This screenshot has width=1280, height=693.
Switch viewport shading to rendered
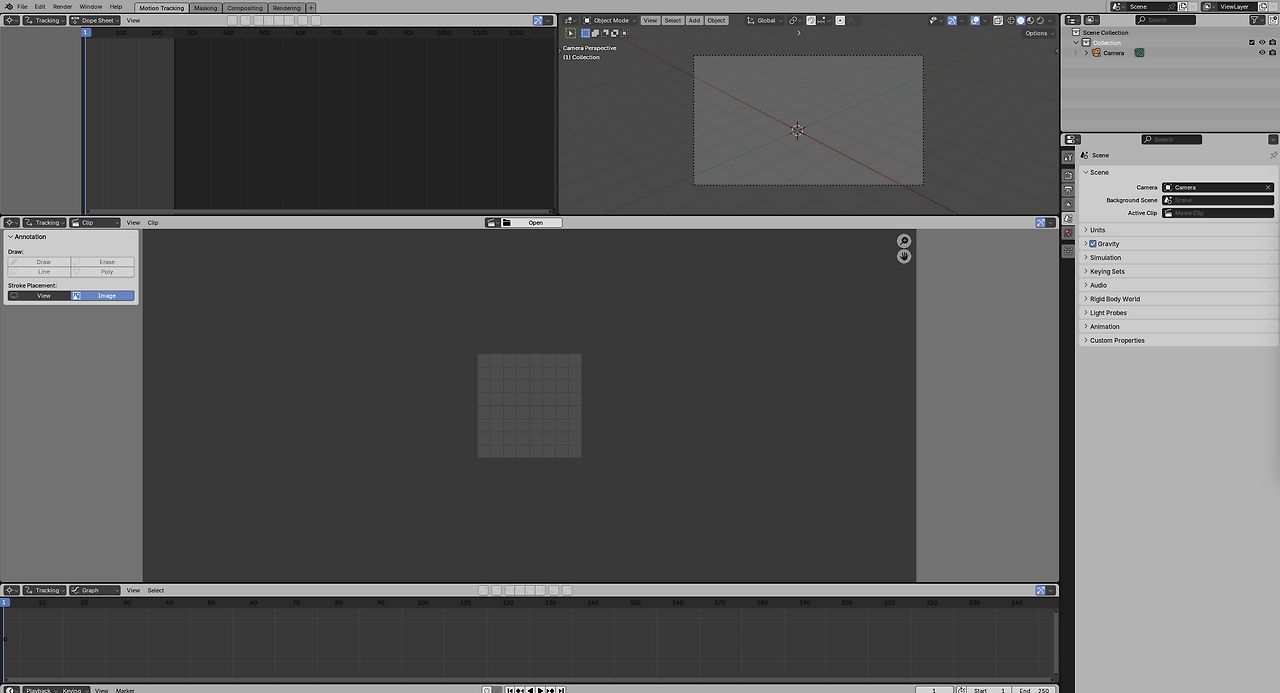[x=1040, y=20]
